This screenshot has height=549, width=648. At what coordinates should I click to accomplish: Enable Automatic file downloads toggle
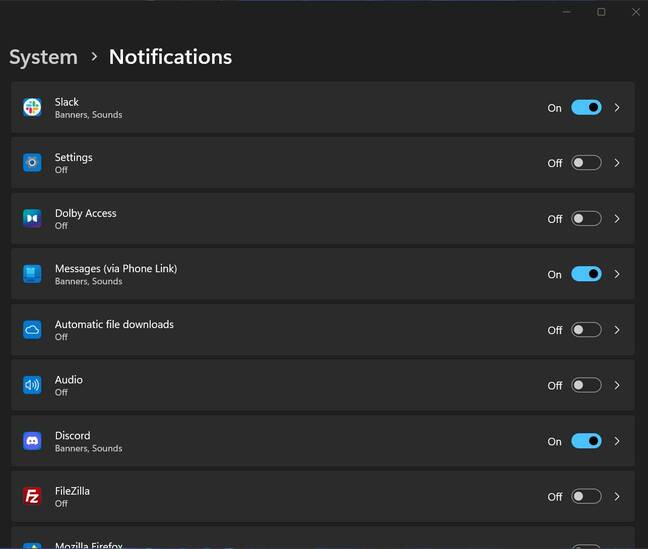[x=586, y=330]
